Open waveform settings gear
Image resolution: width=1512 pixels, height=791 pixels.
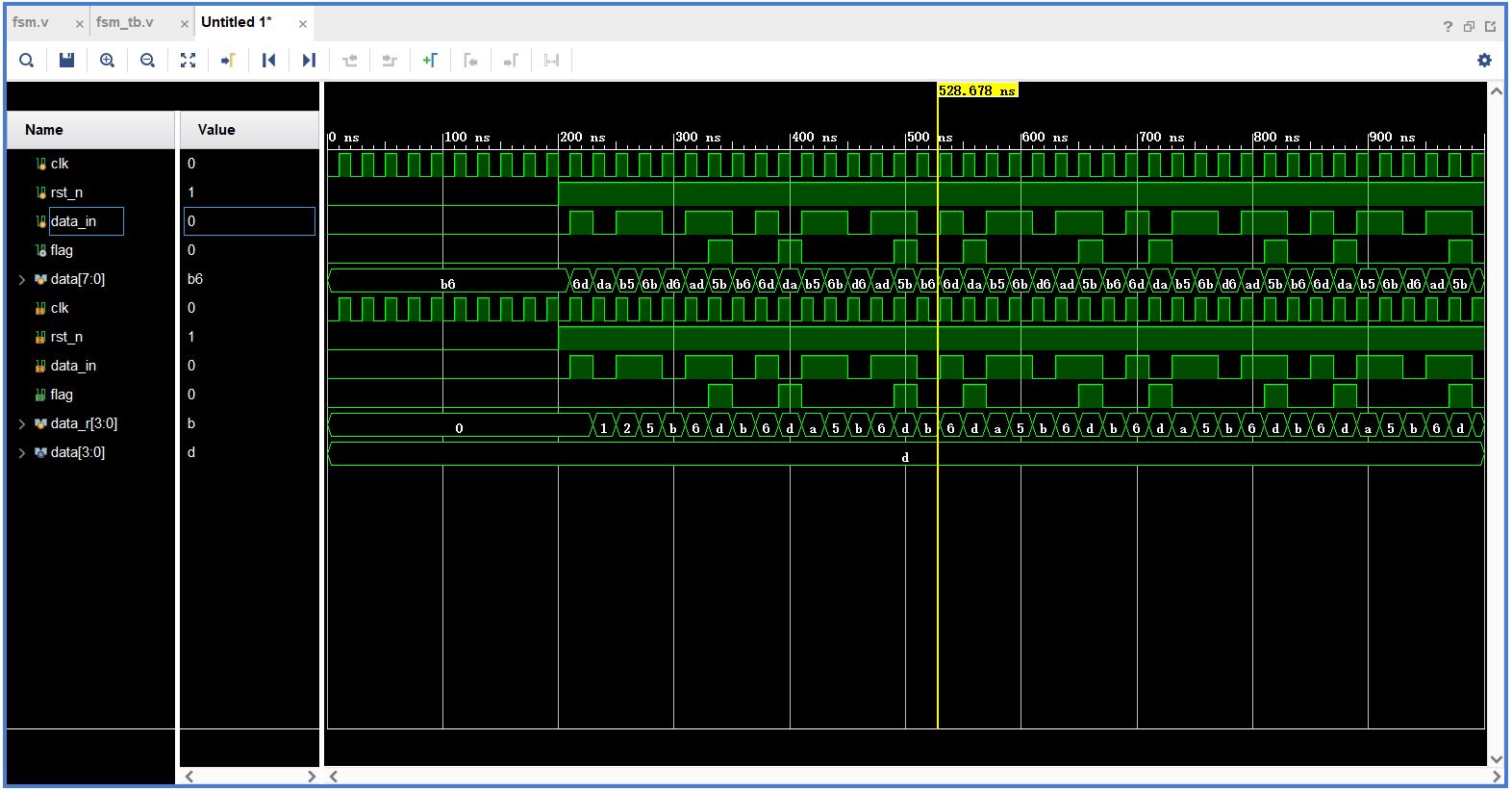point(1484,61)
